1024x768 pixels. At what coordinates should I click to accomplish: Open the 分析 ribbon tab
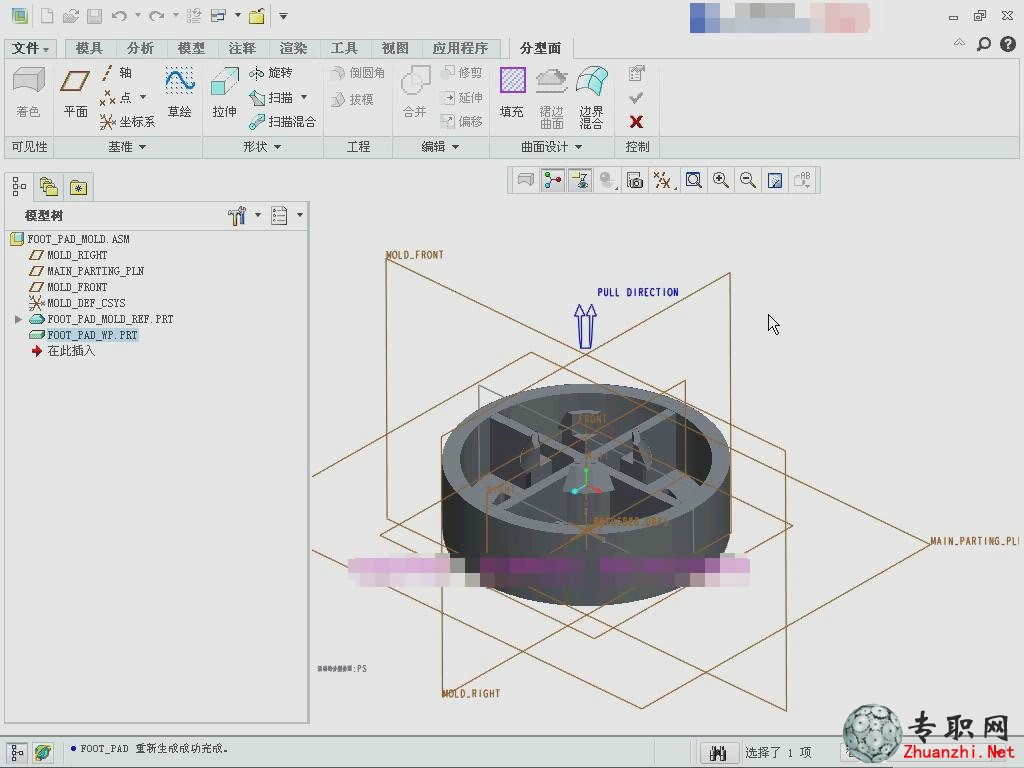pyautogui.click(x=140, y=48)
